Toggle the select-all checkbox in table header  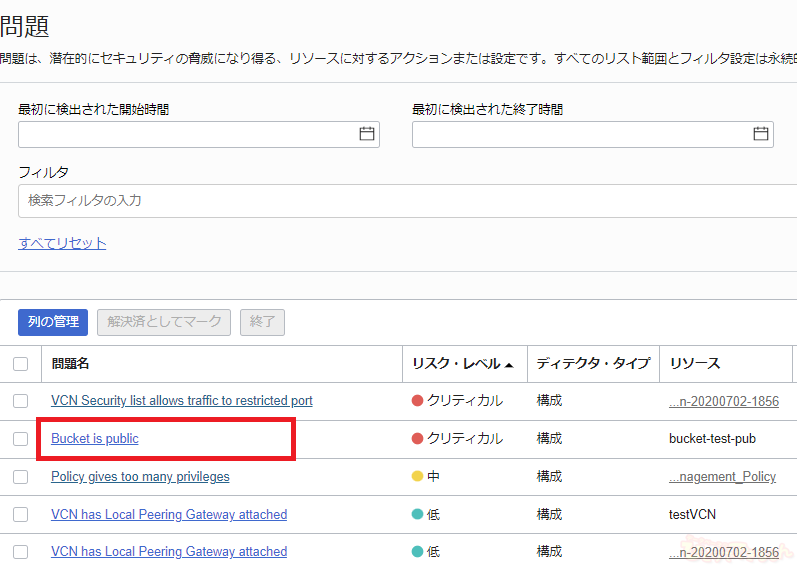21,364
